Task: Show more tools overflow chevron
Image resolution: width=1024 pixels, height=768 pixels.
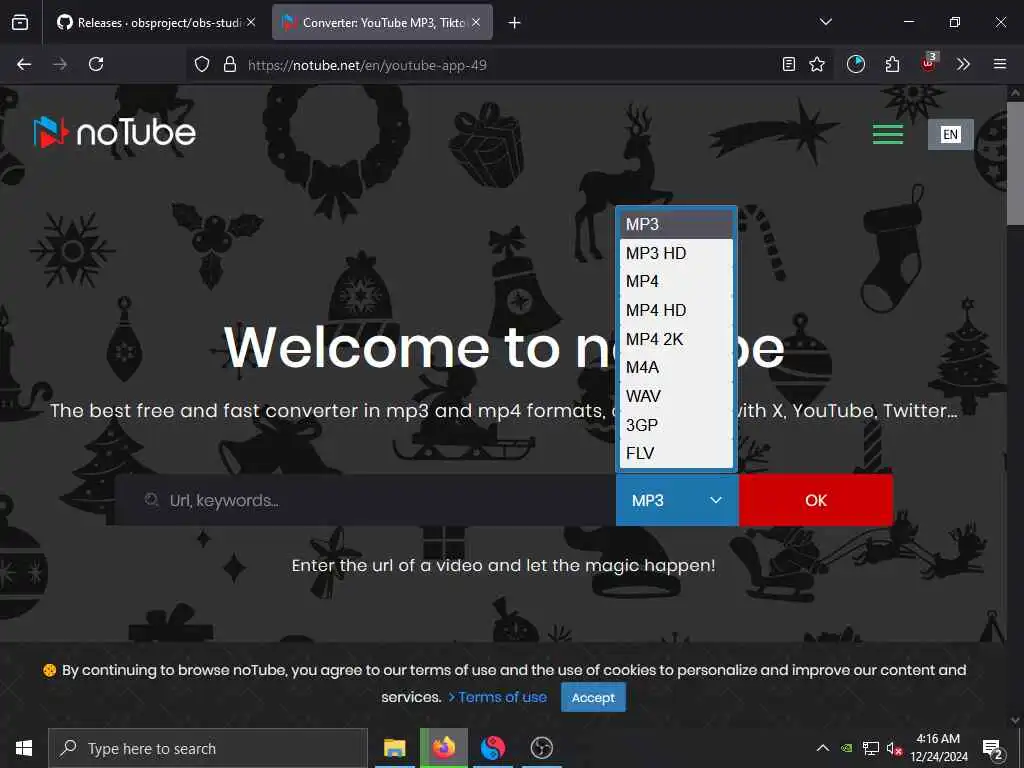Action: coord(963,64)
